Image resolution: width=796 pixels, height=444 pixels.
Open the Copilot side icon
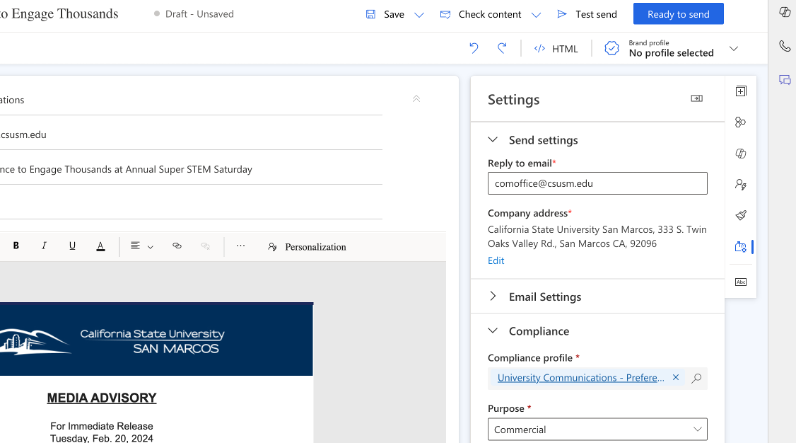[785, 12]
